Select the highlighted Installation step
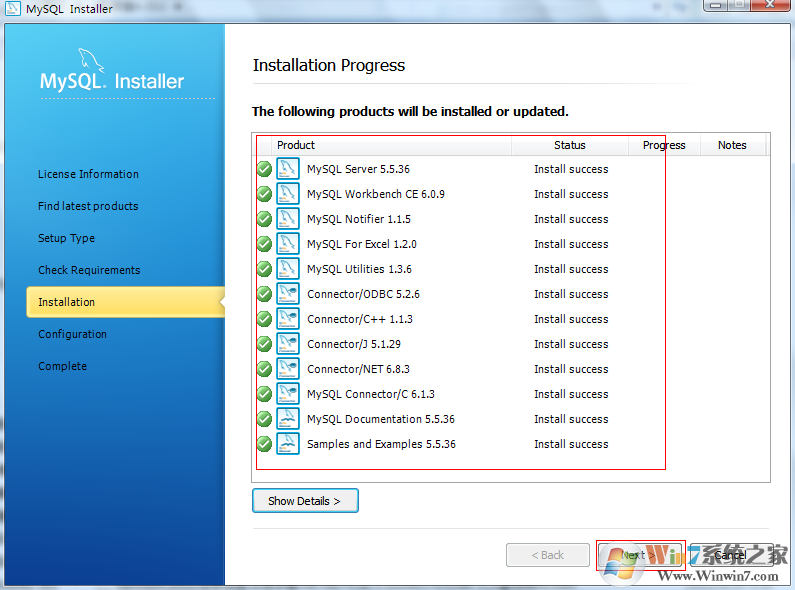The width and height of the screenshot is (795, 590). (x=126, y=302)
